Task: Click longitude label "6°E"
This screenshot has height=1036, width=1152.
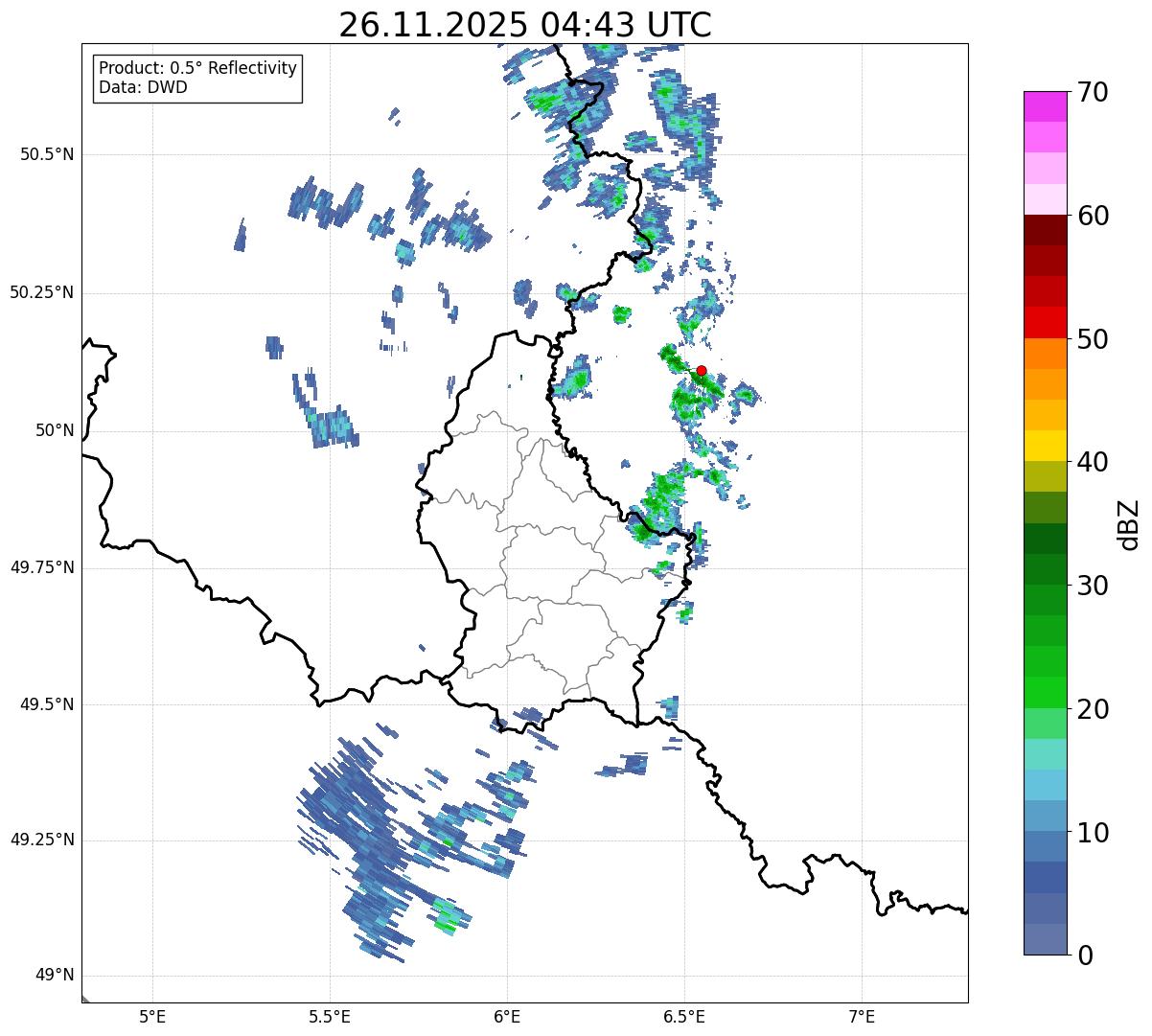Action: [507, 1016]
